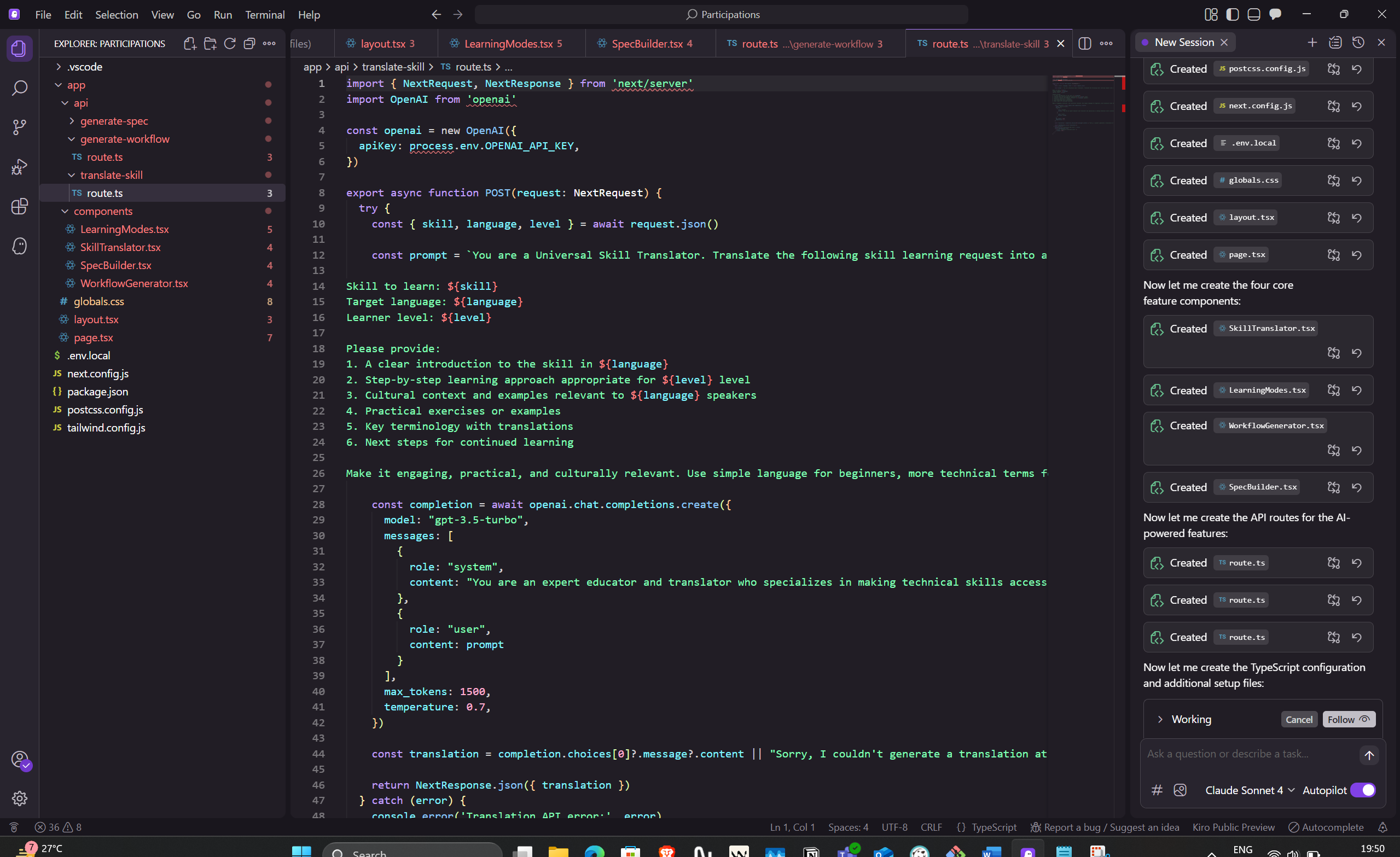Open the Source Control view
Viewport: 1400px width, 857px height.
[x=19, y=127]
